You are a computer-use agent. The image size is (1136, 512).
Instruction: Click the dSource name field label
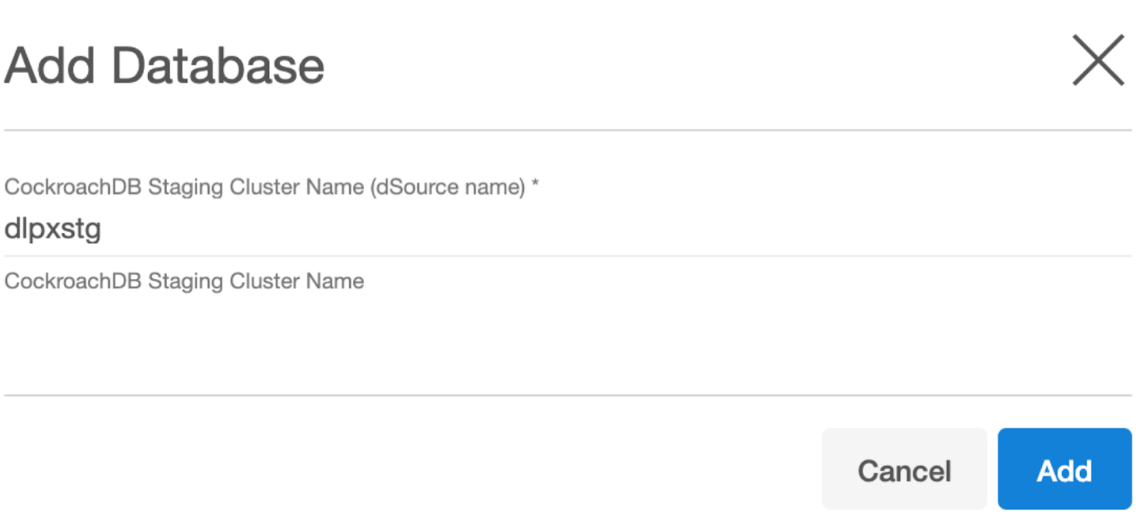tap(265, 187)
